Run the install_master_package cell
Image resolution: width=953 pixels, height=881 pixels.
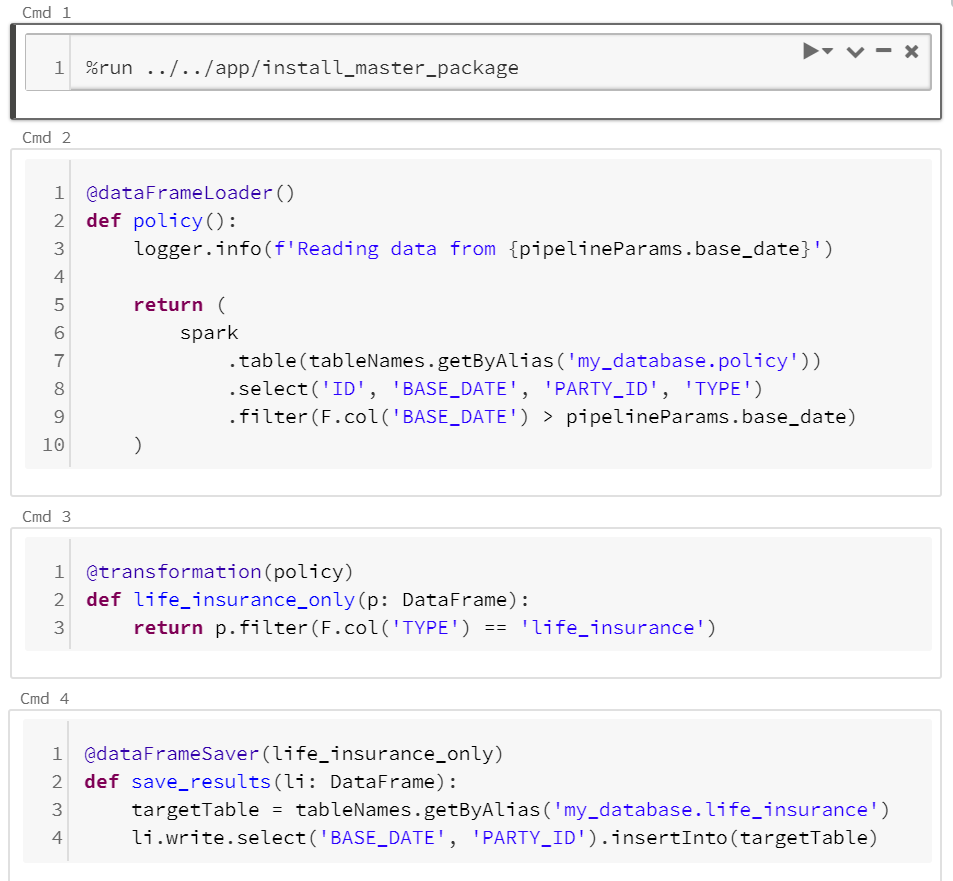(812, 51)
